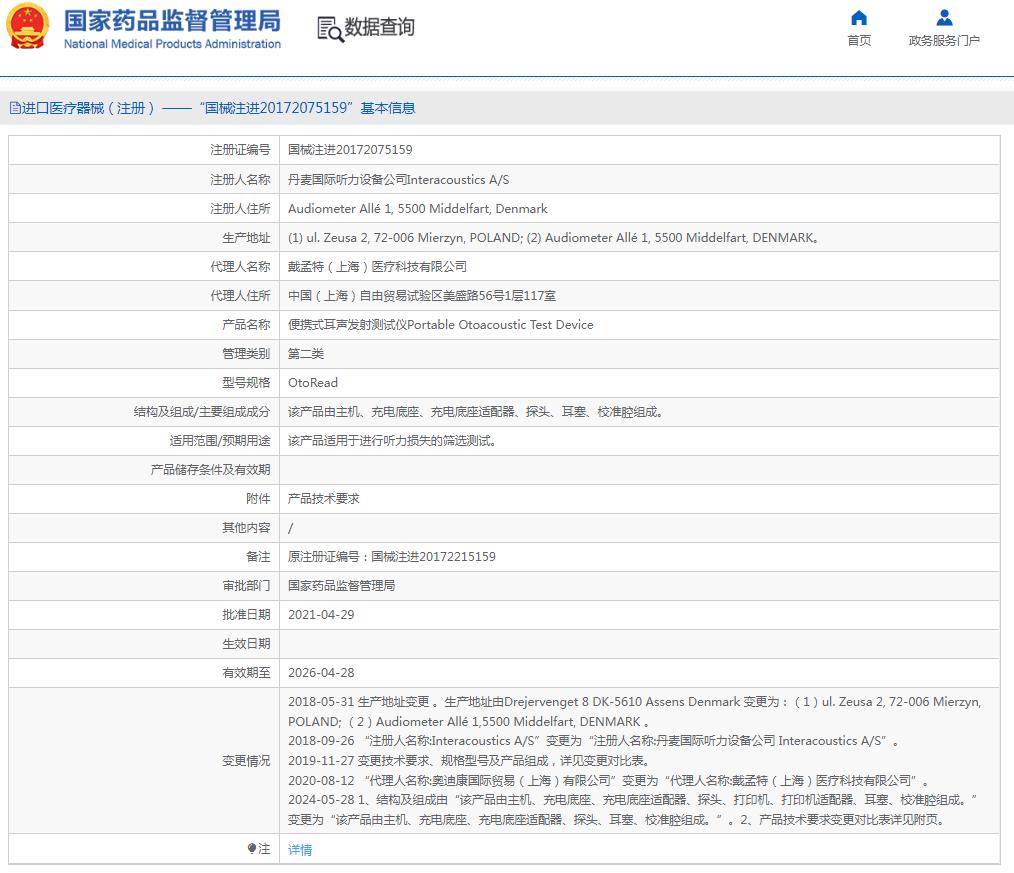Click the 结构及组成/主要组成成分 label
1014x873 pixels.
coord(202,412)
